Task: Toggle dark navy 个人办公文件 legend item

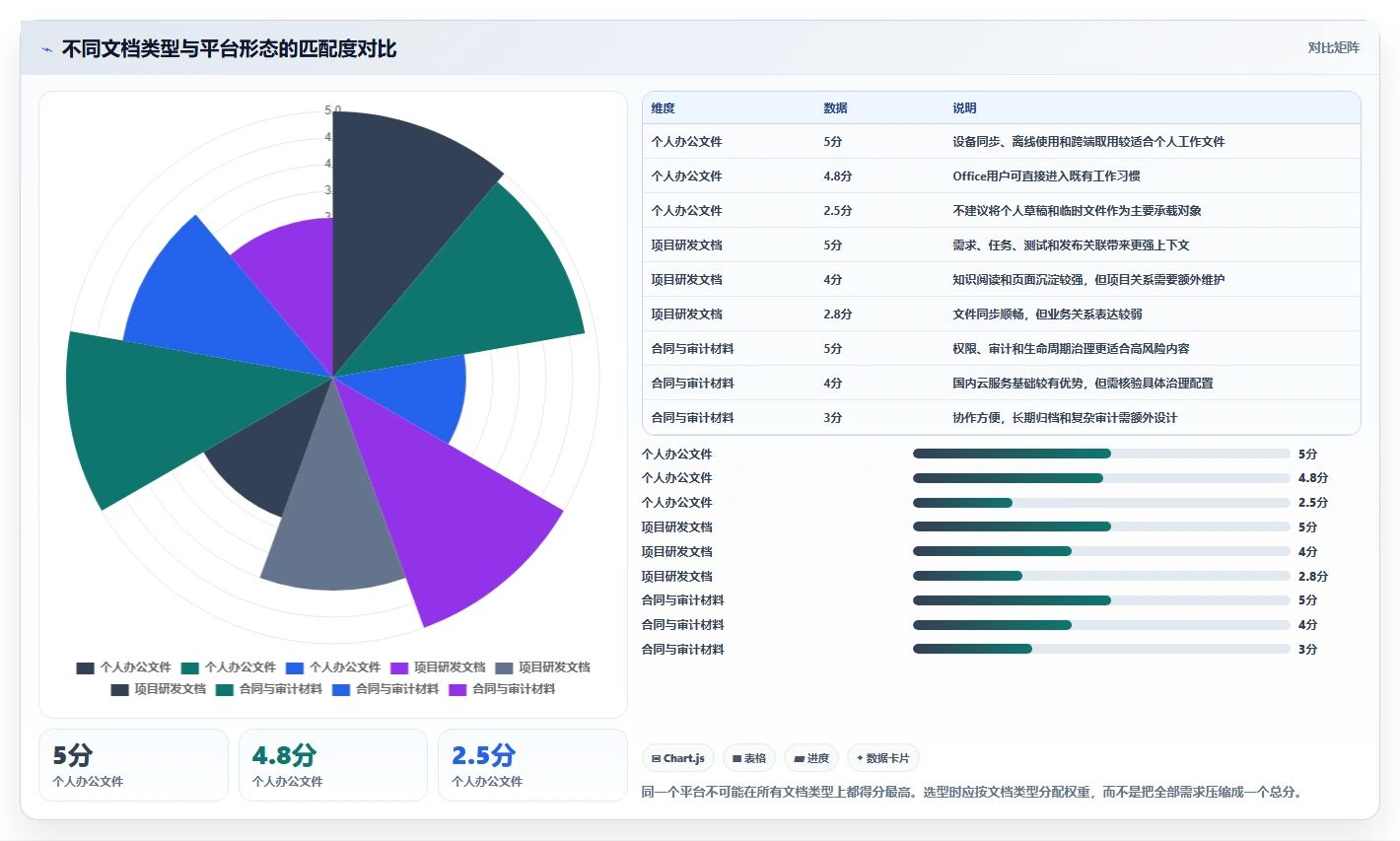Action: click(x=124, y=667)
